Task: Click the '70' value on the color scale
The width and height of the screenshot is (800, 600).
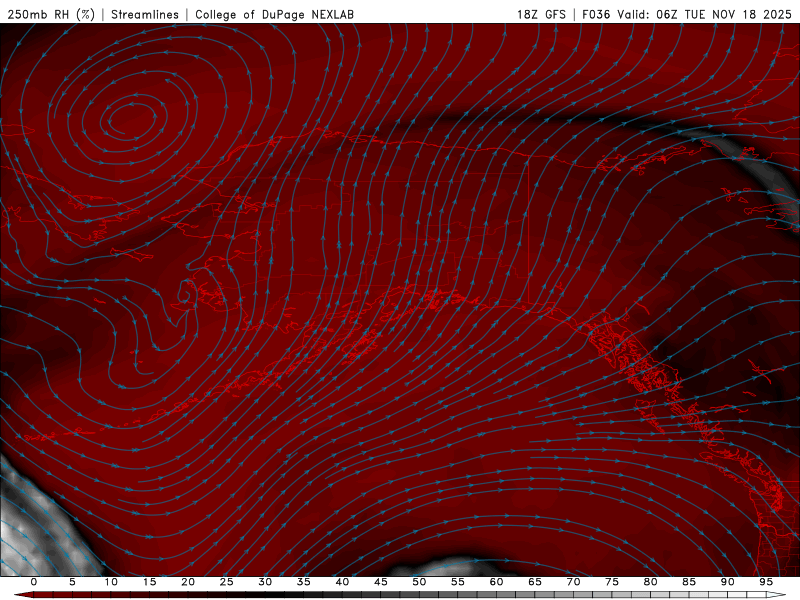Action: [x=573, y=582]
